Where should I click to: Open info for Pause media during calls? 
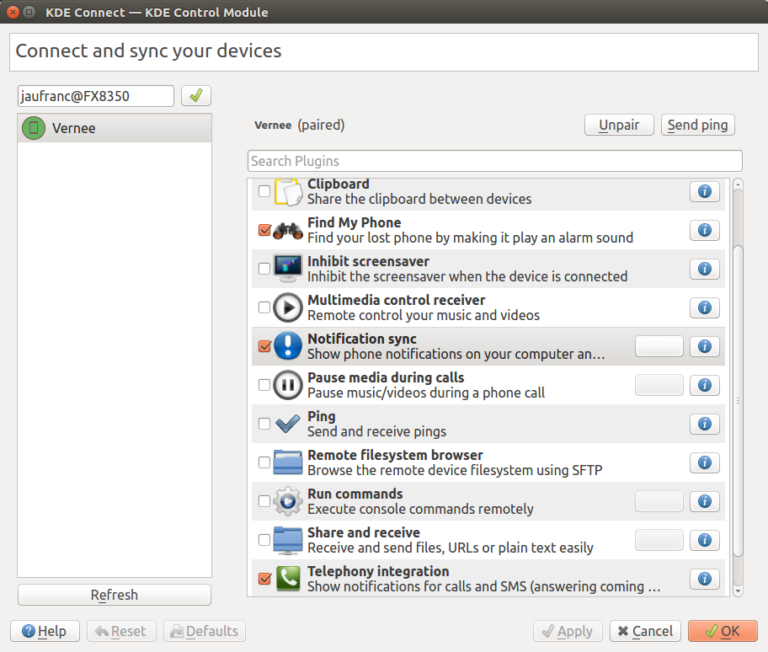tap(704, 385)
